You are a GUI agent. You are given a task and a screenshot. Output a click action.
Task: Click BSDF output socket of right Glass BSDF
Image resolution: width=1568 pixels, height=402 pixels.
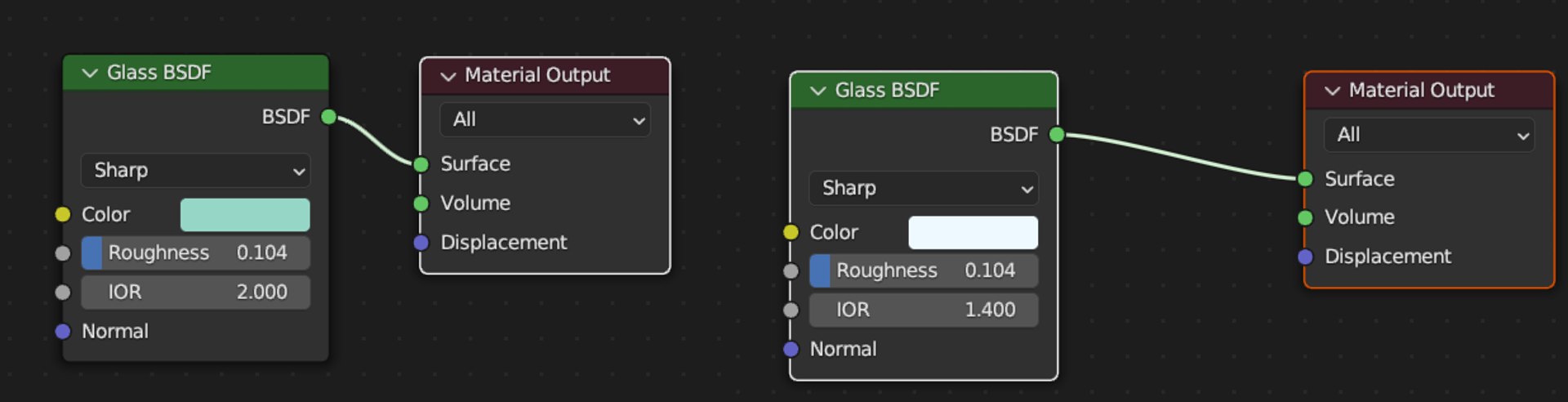pyautogui.click(x=1057, y=134)
